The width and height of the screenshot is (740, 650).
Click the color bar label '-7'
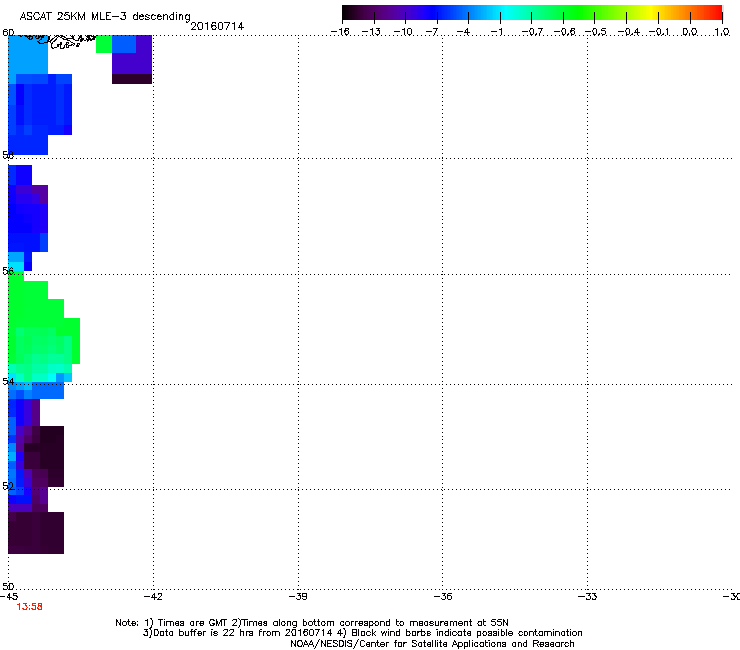pyautogui.click(x=432, y=32)
